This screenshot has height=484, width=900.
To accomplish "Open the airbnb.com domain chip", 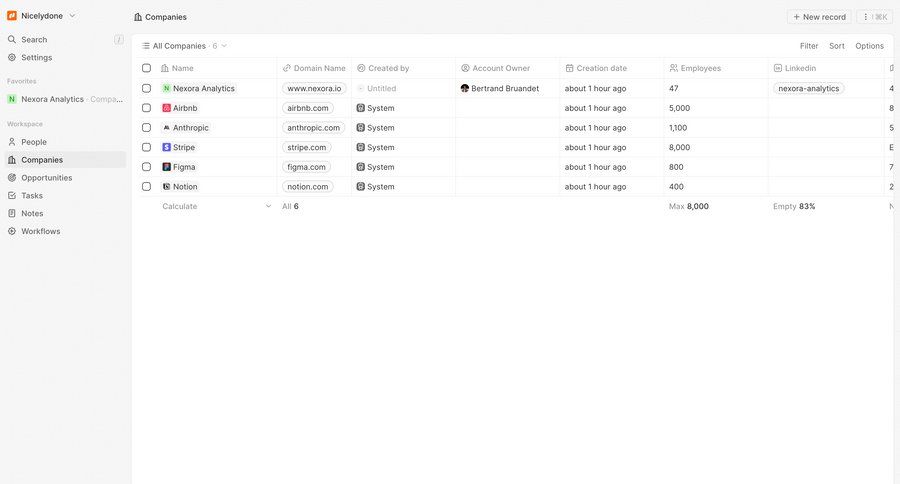I will [308, 108].
